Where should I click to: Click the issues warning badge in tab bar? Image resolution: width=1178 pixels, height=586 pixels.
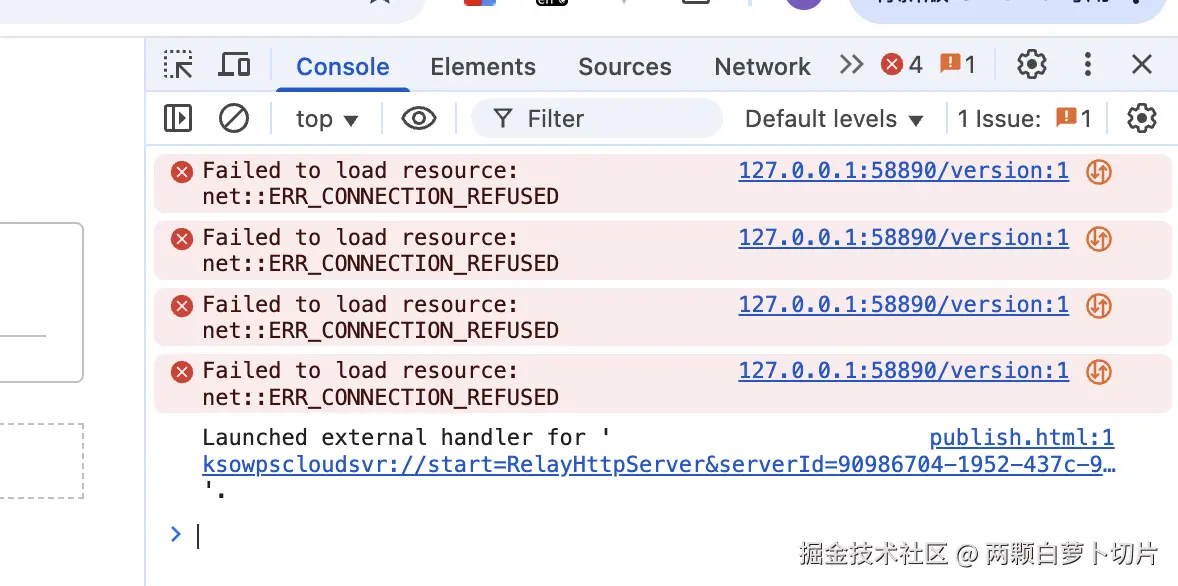click(958, 65)
